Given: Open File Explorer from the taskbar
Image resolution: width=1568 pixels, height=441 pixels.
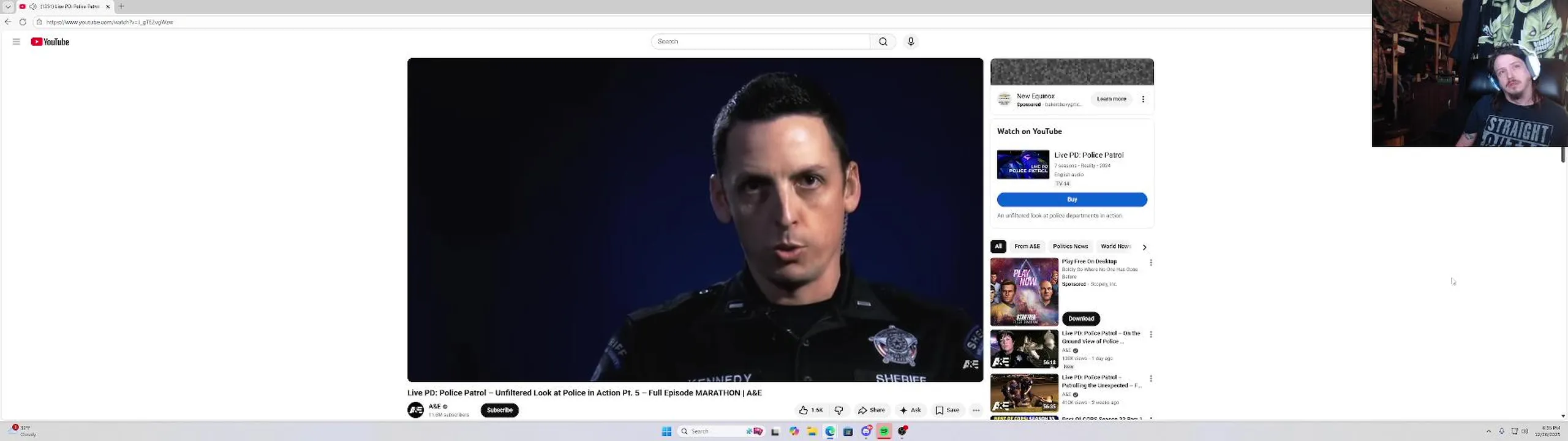Looking at the screenshot, I should click(812, 432).
